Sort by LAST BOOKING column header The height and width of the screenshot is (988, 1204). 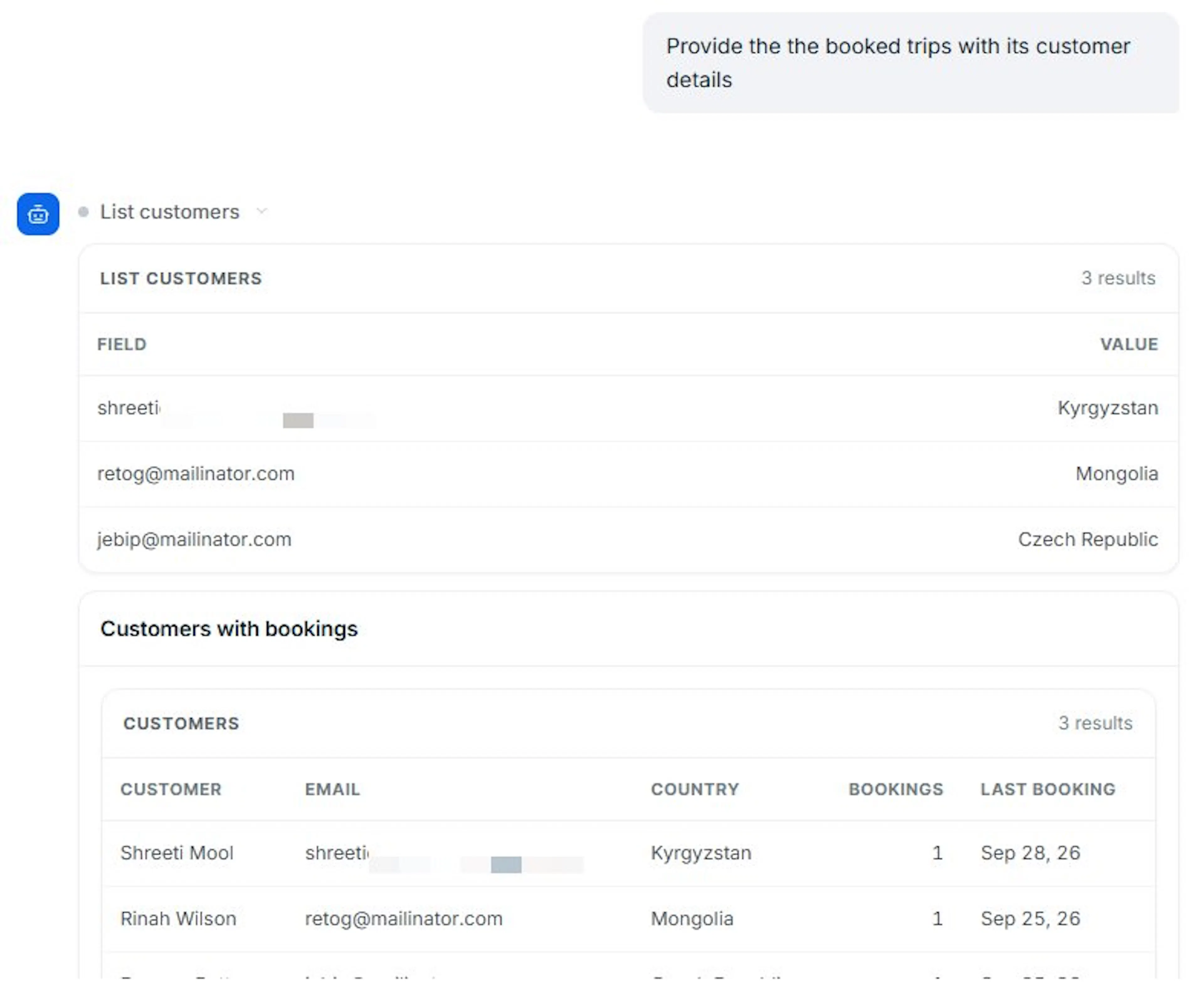pos(1048,789)
